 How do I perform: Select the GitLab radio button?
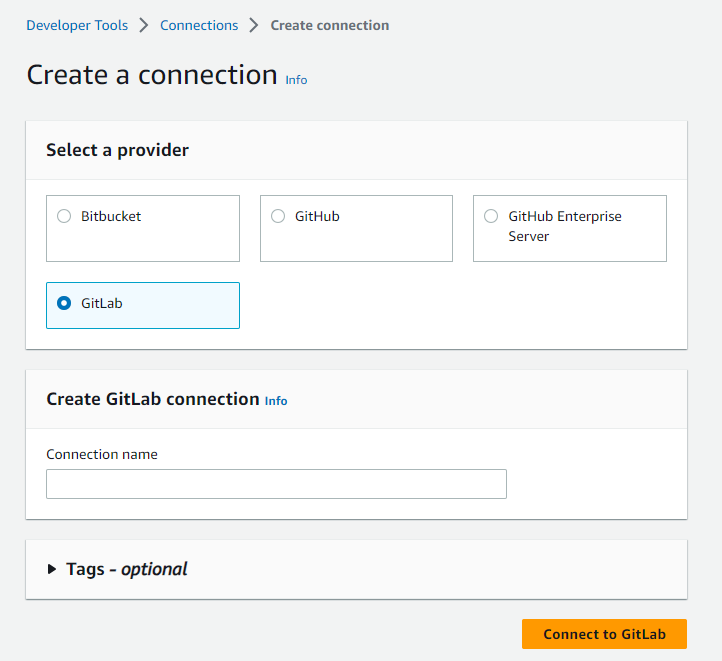pyautogui.click(x=64, y=303)
